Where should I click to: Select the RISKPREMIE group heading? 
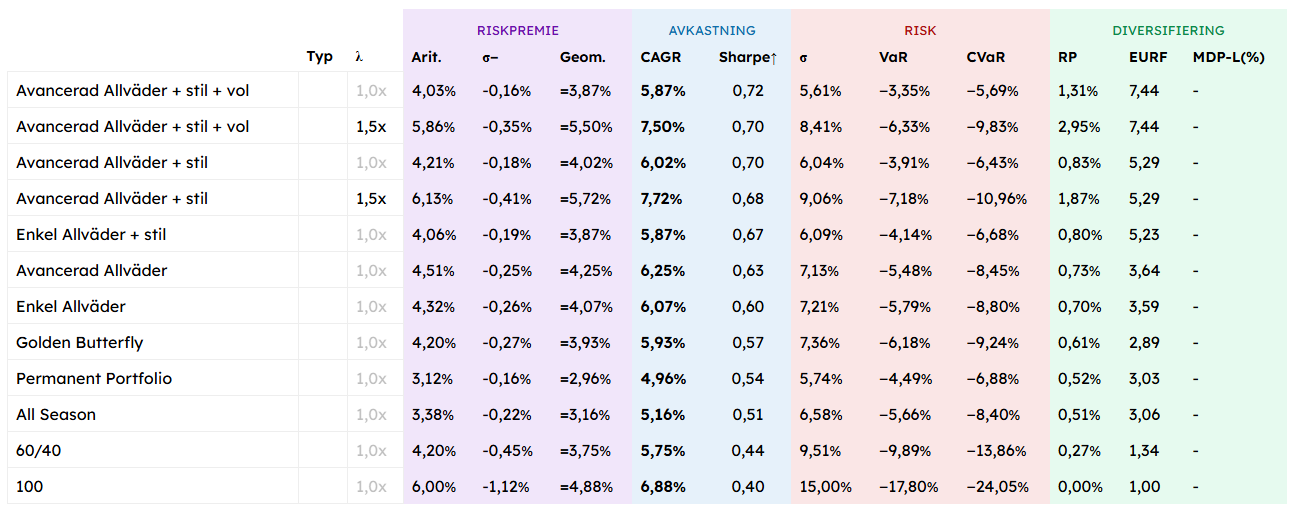[x=517, y=30]
